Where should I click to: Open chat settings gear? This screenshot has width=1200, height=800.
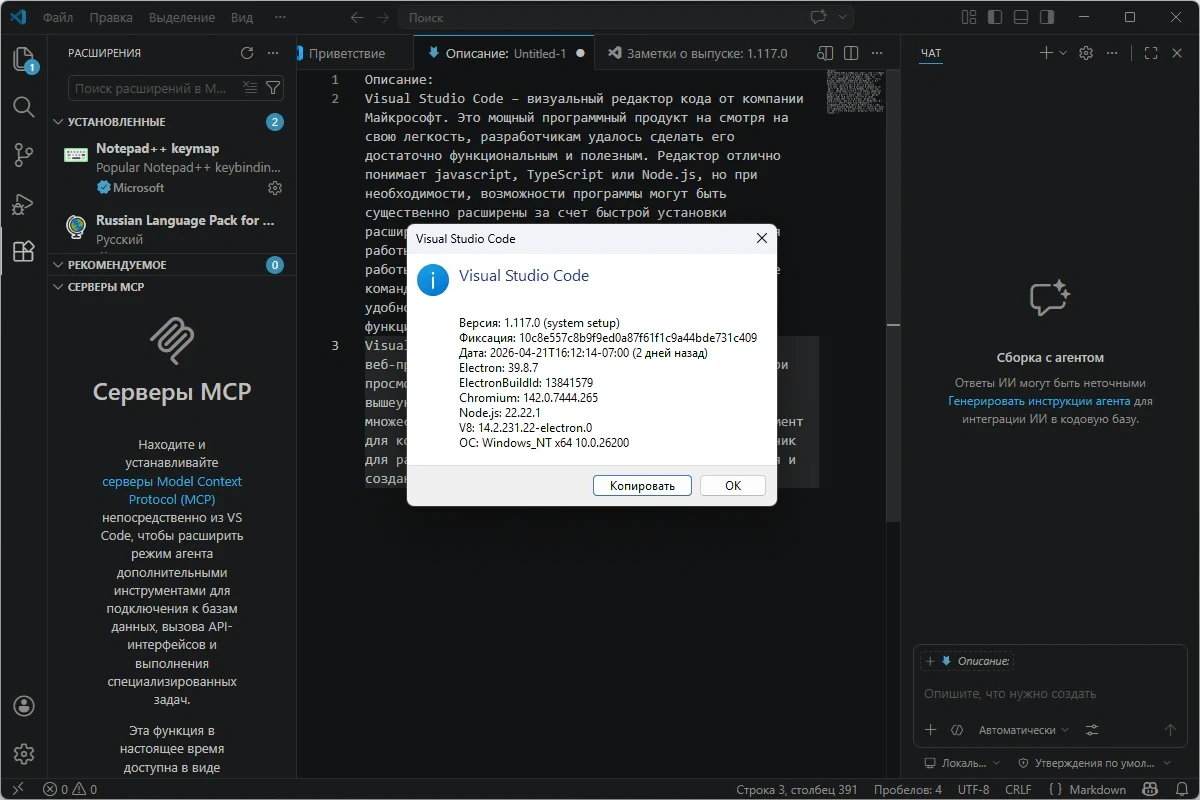1086,53
